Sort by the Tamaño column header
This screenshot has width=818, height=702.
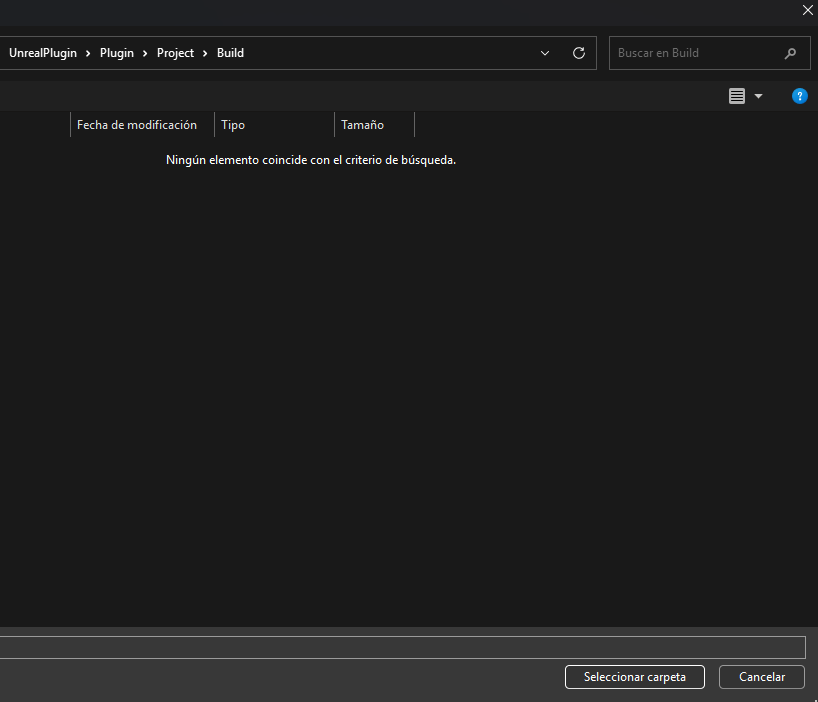click(362, 125)
